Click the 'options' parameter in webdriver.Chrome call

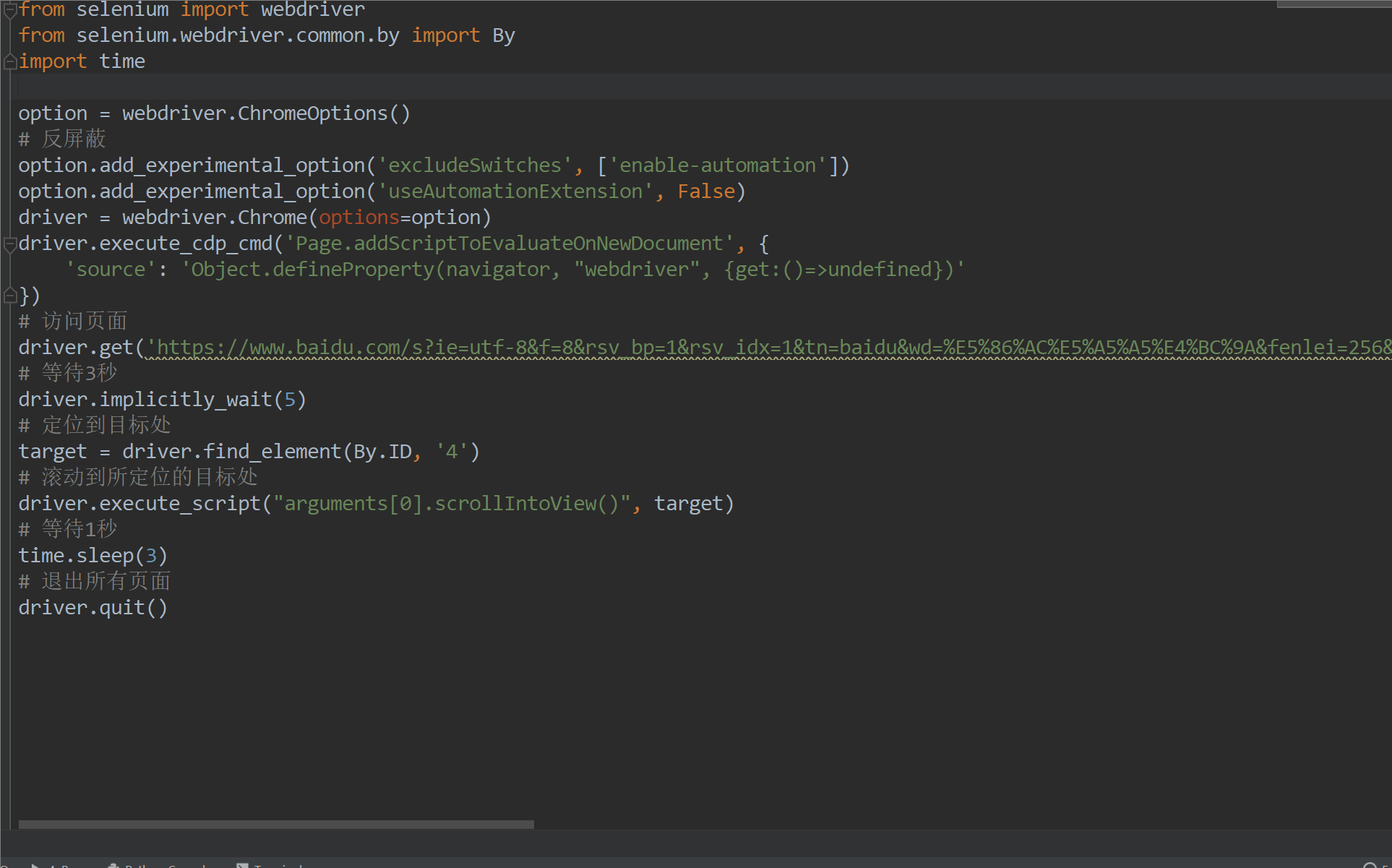coord(358,218)
